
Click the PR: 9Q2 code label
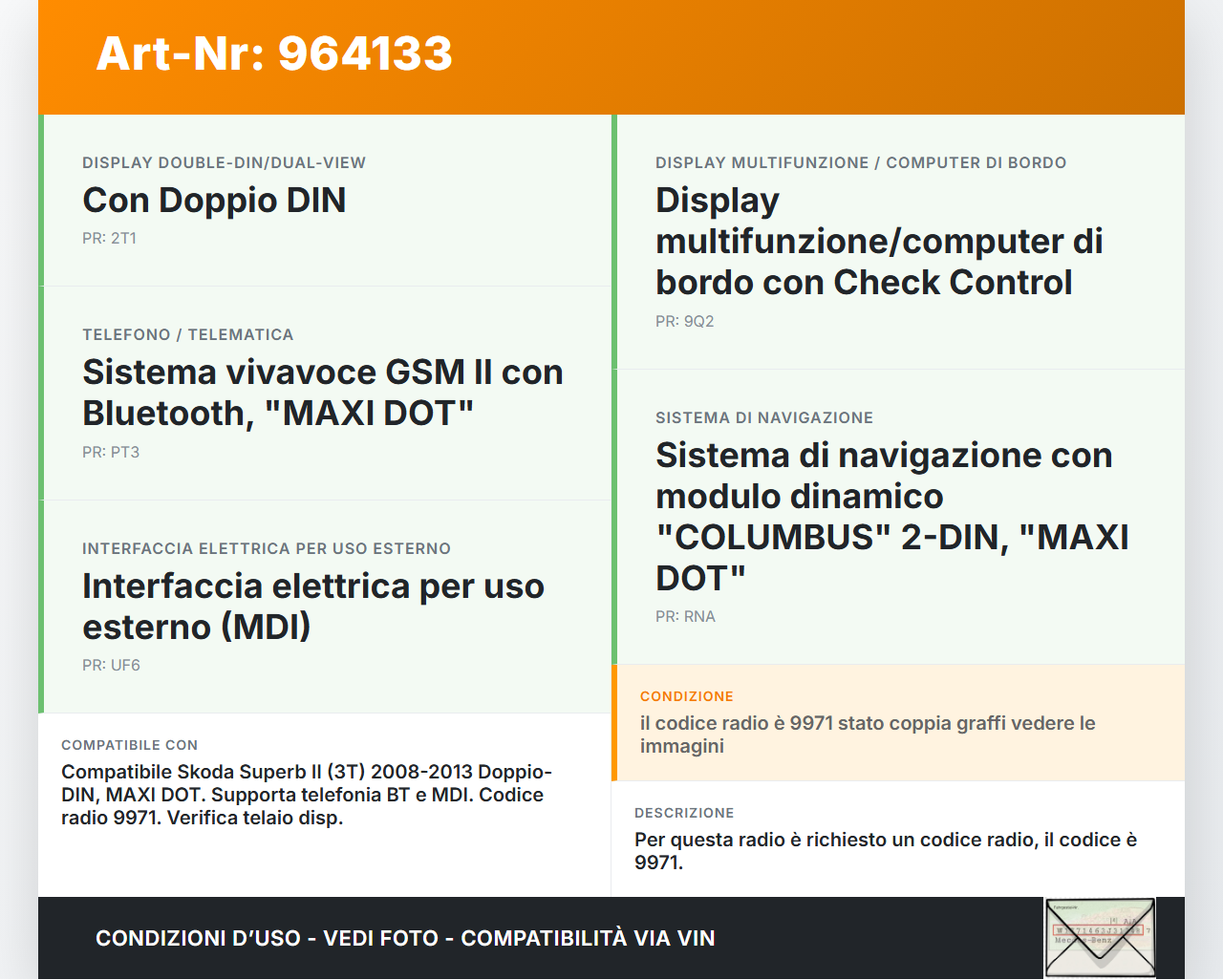[x=684, y=322]
